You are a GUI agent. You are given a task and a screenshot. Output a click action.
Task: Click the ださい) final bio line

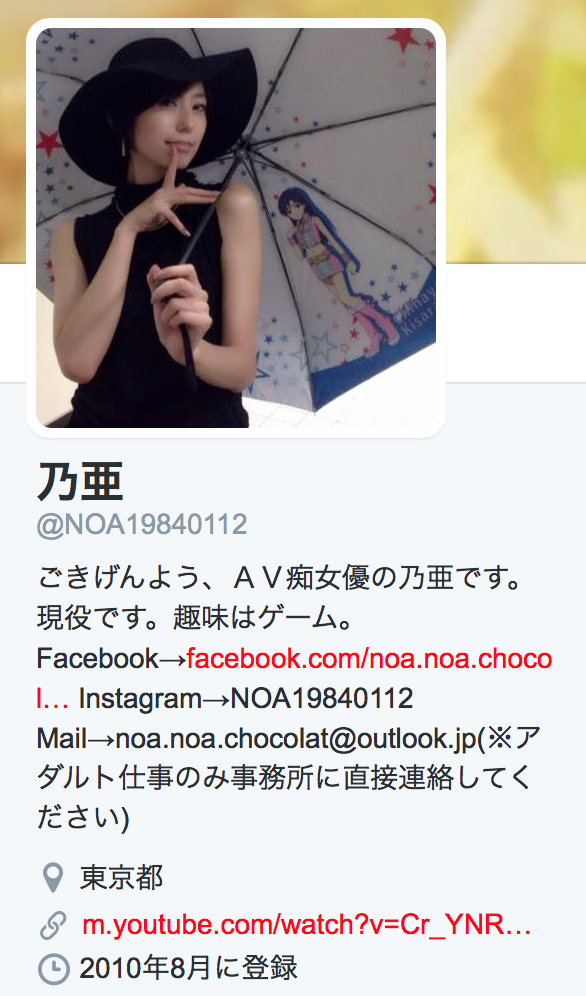click(83, 819)
